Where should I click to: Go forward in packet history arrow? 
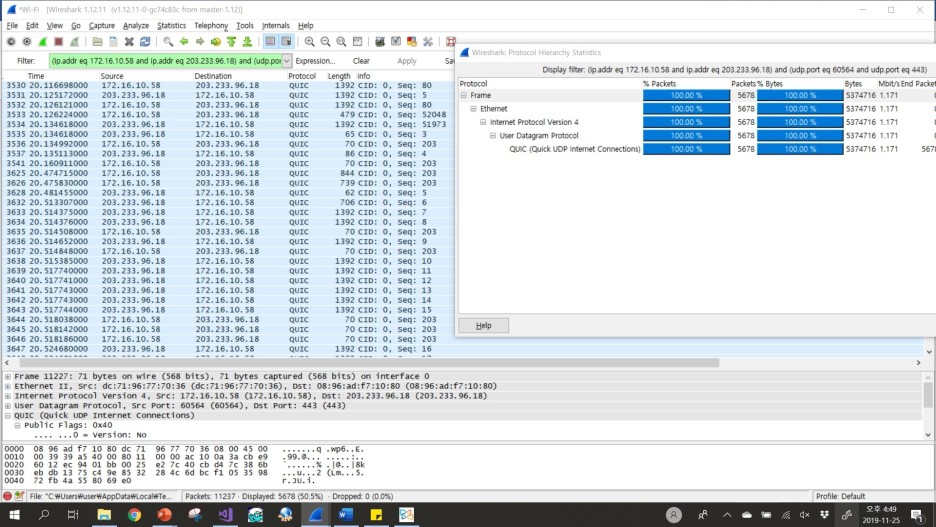click(200, 41)
